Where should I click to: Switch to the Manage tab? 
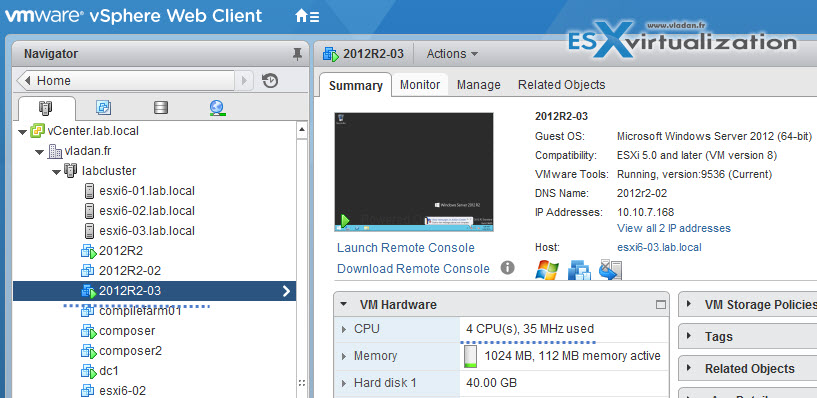click(x=479, y=85)
